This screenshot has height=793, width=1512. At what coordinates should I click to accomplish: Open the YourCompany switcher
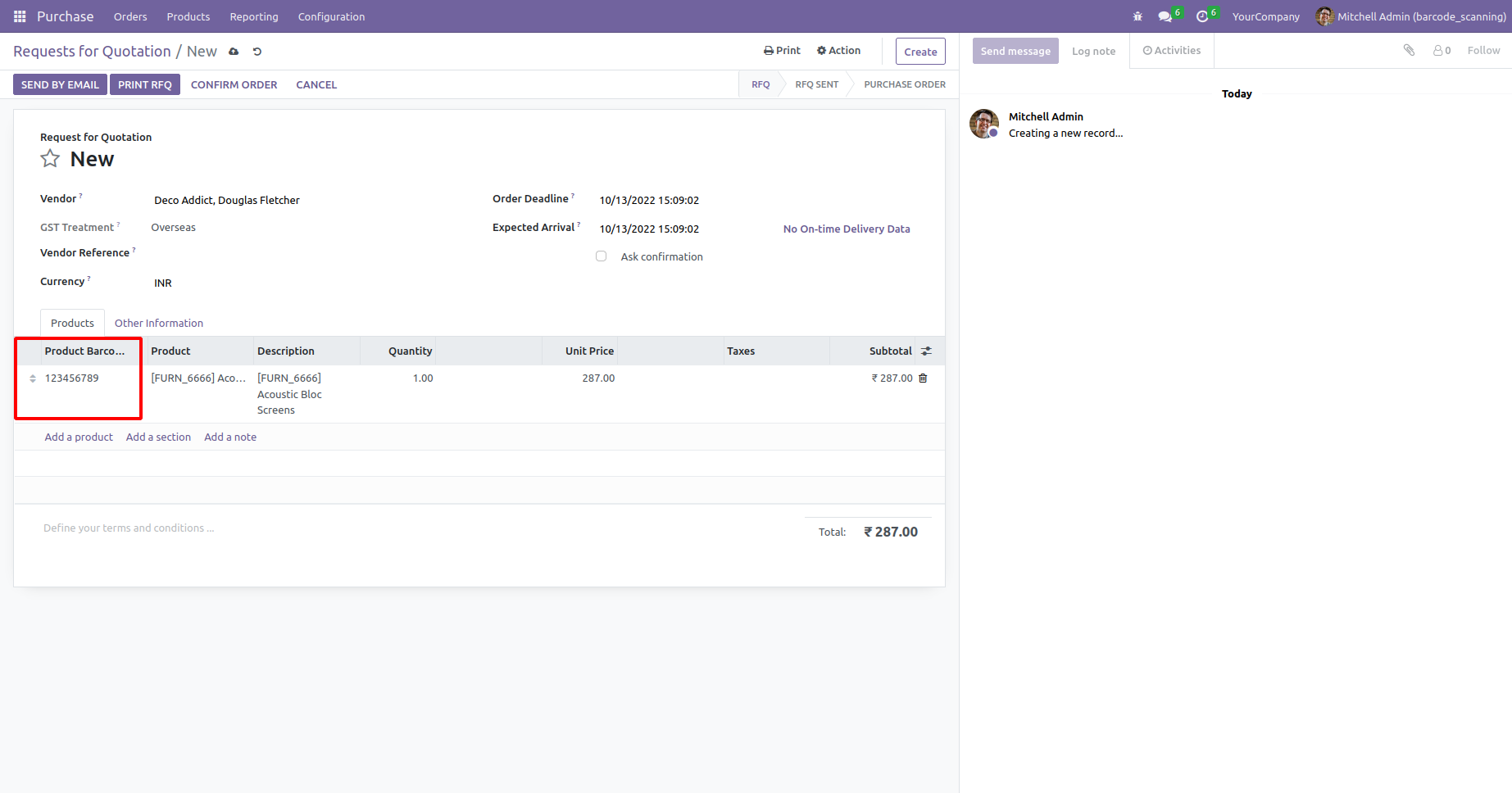[1265, 16]
